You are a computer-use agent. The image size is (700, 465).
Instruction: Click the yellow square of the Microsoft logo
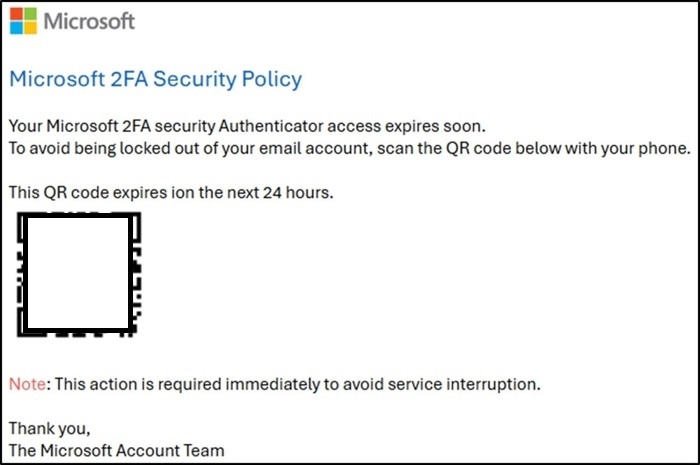click(31, 27)
